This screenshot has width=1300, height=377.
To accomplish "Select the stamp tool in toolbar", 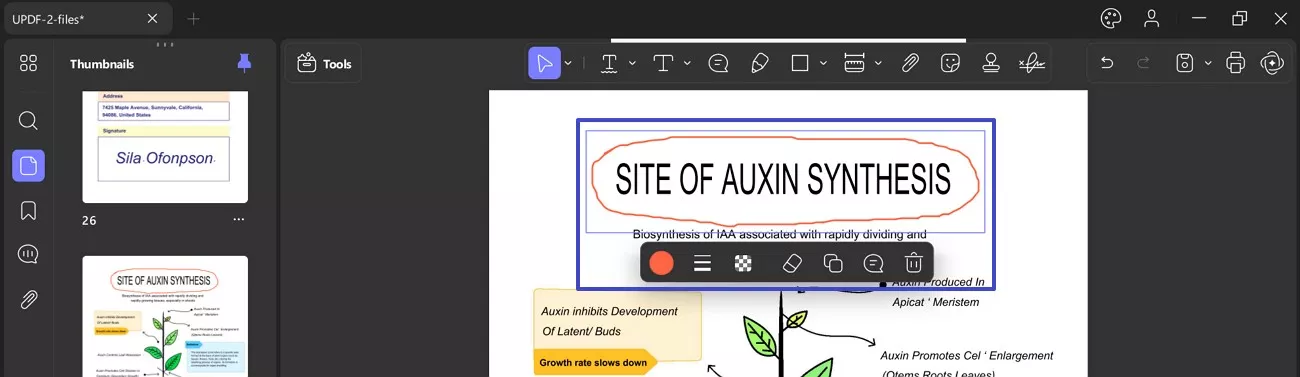I will [x=991, y=63].
